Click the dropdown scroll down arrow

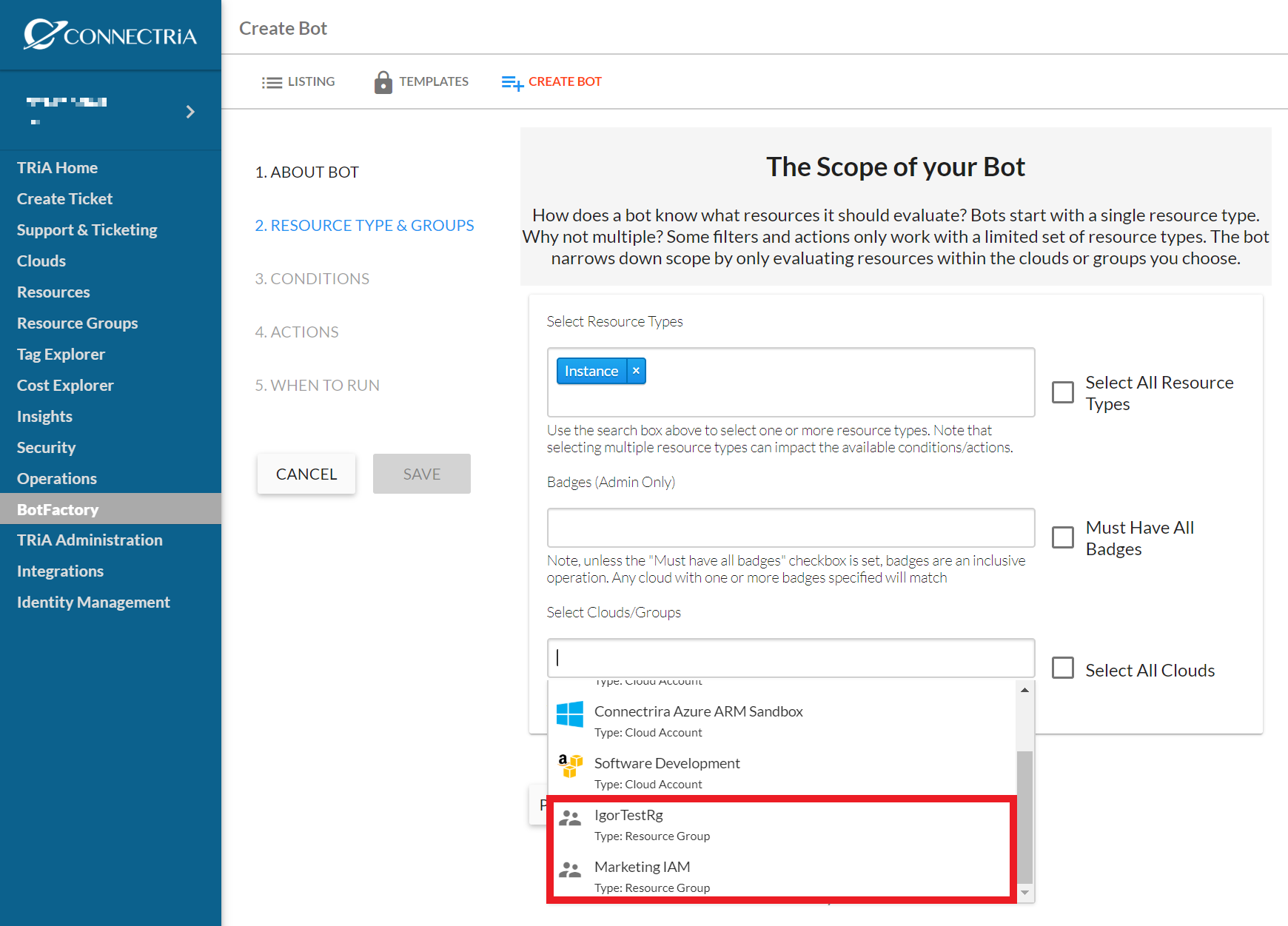1024,893
